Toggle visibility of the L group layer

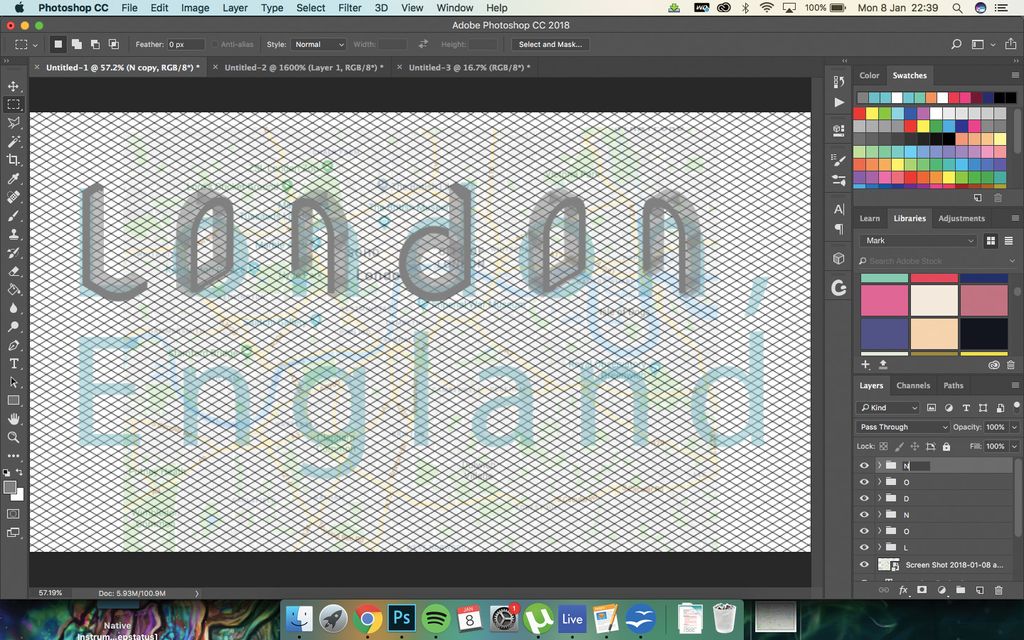pos(864,547)
